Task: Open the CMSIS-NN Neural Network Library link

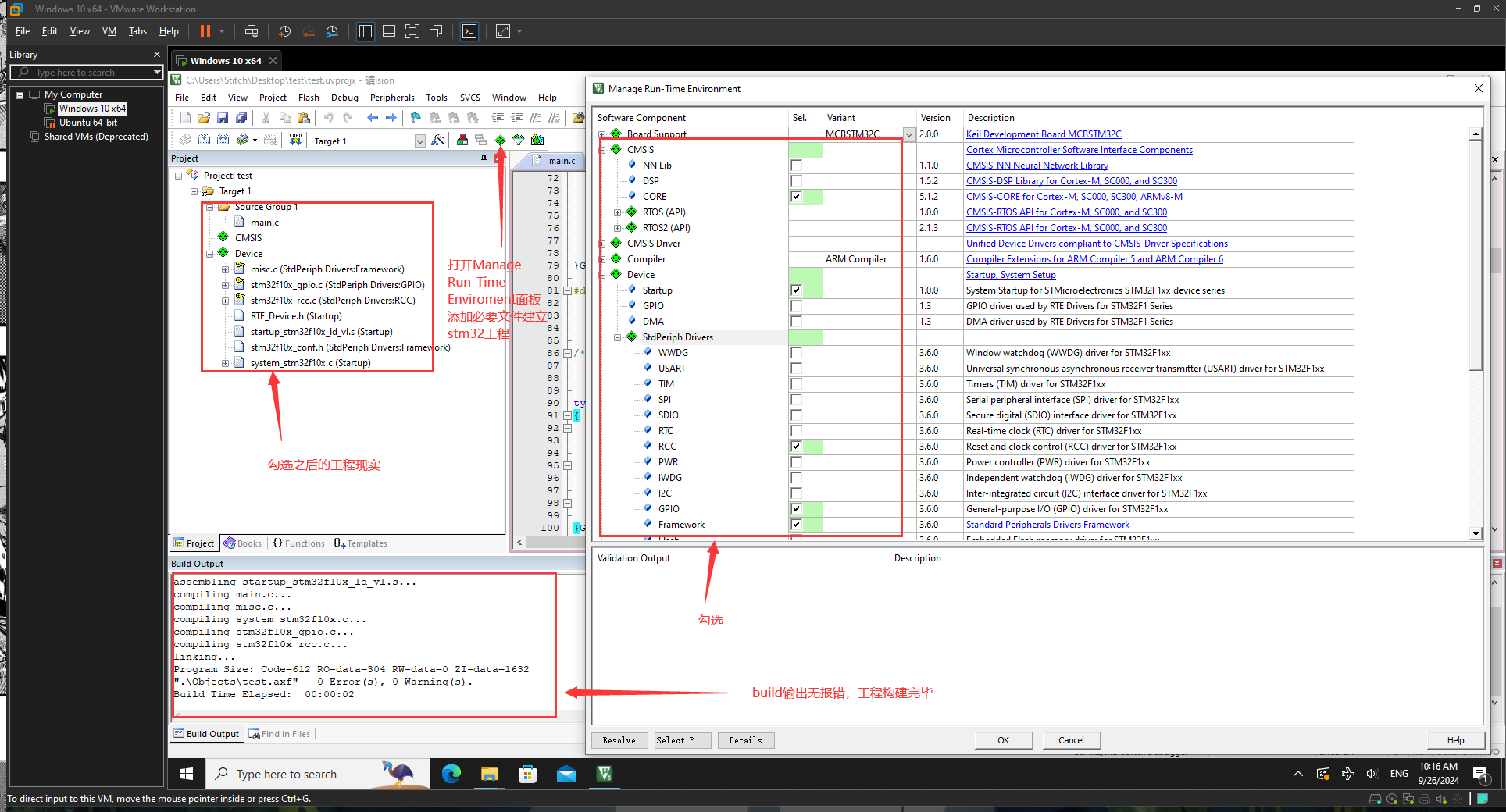Action: (x=1037, y=166)
